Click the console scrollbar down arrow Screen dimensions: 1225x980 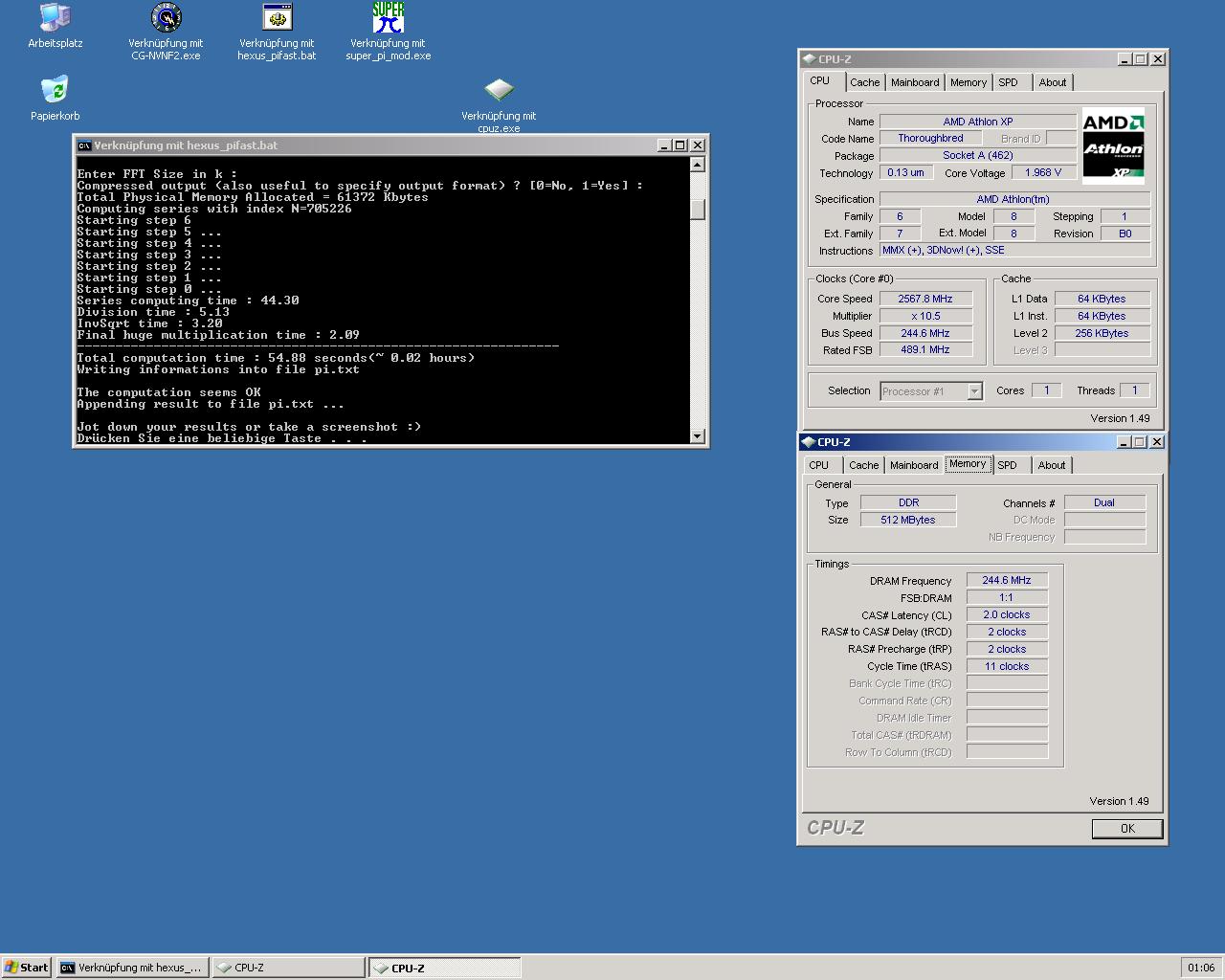click(698, 435)
